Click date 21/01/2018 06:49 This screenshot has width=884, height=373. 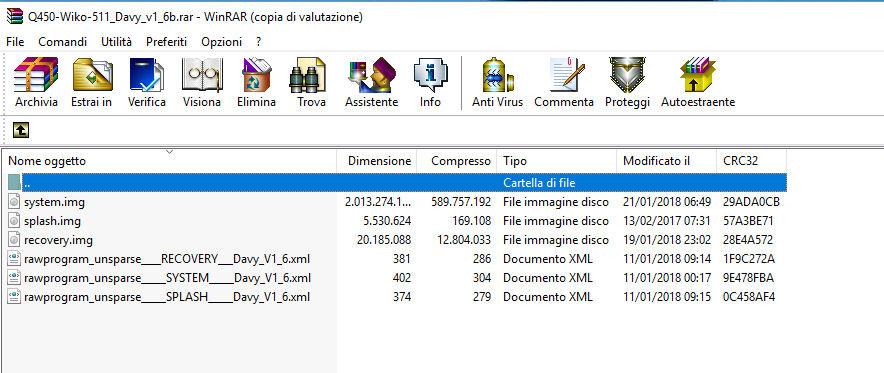click(667, 202)
